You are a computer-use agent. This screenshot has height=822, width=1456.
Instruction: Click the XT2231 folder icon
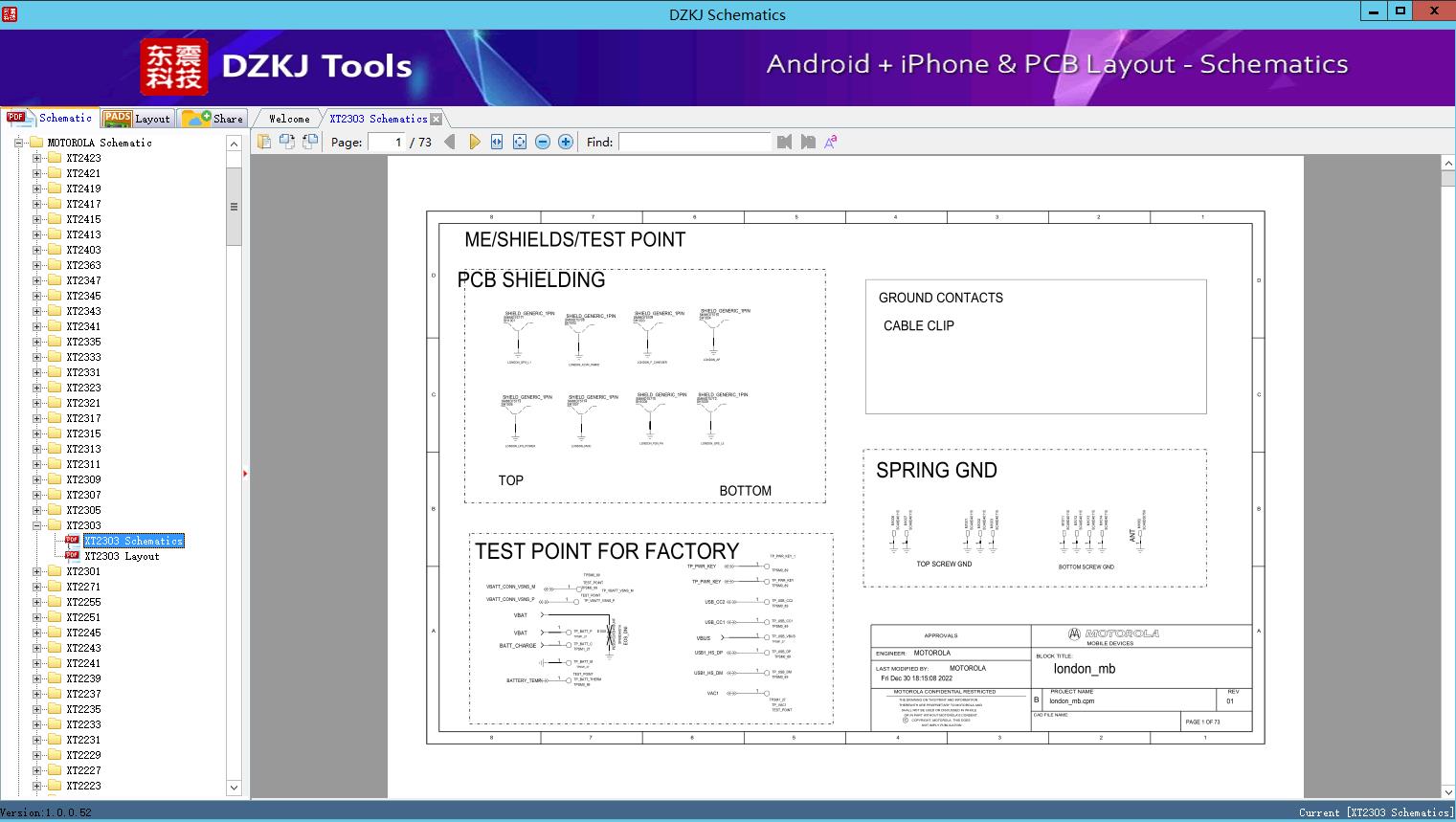pos(55,740)
